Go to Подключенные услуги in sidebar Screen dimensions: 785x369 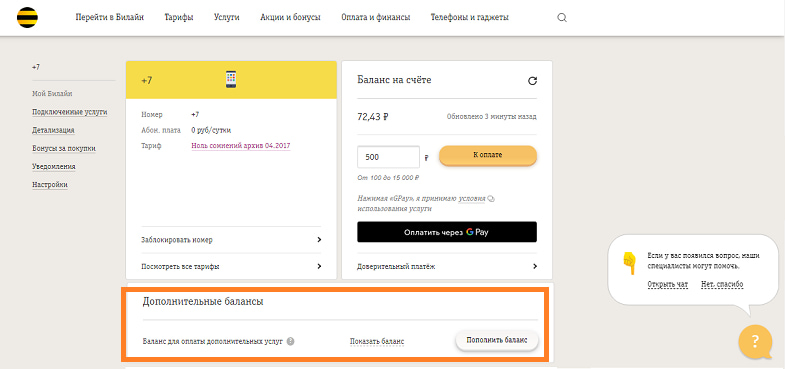pyautogui.click(x=70, y=112)
